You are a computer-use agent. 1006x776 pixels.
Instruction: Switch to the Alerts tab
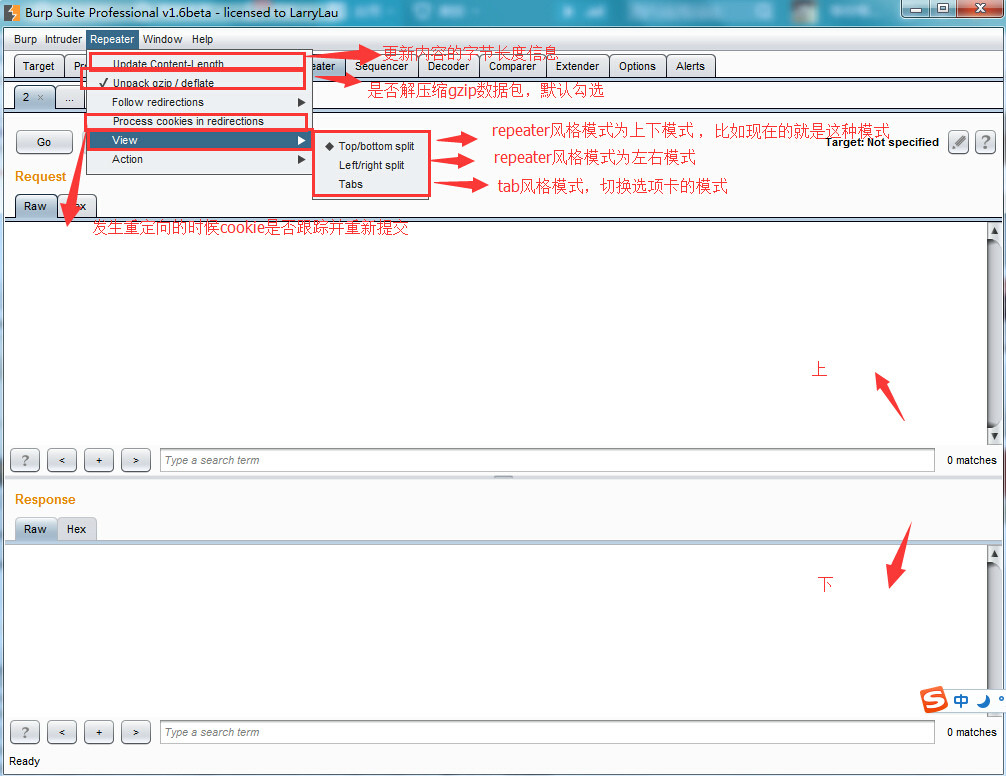click(690, 66)
